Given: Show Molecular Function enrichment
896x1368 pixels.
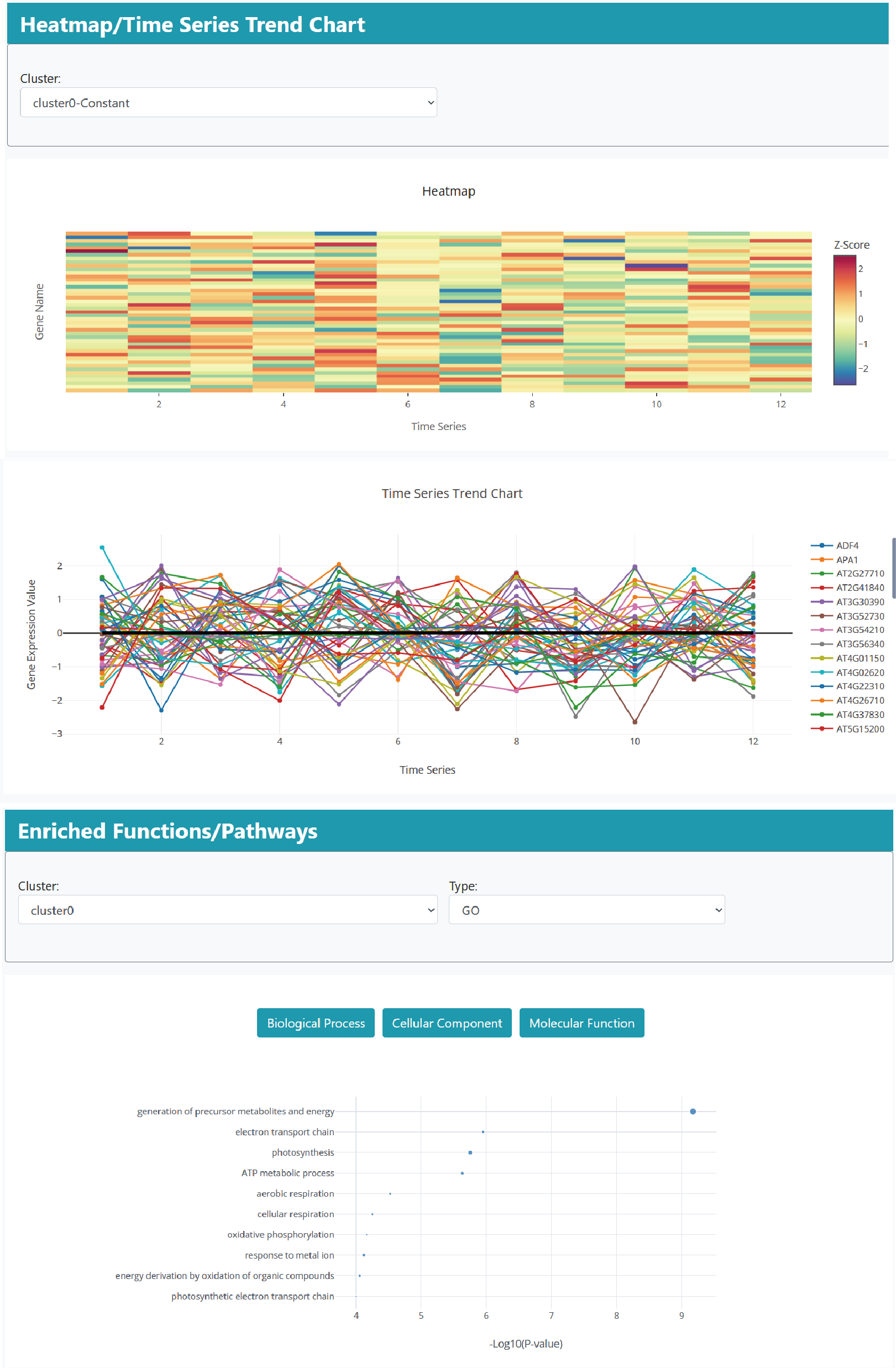Looking at the screenshot, I should [x=581, y=1023].
